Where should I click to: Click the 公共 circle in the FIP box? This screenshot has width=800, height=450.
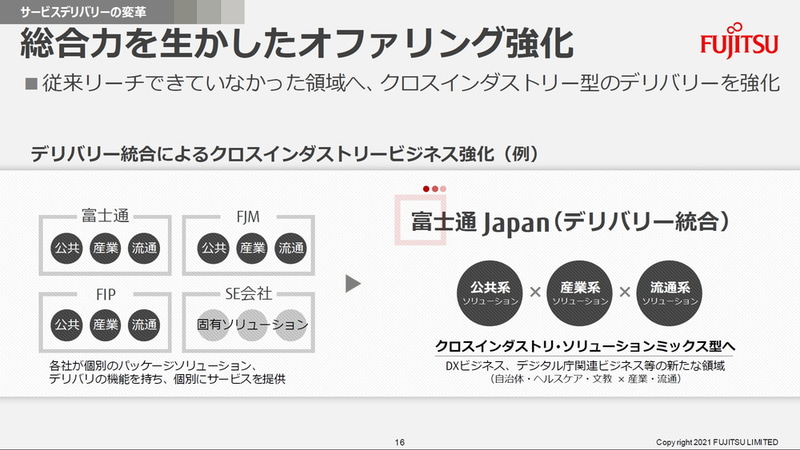coord(67,325)
